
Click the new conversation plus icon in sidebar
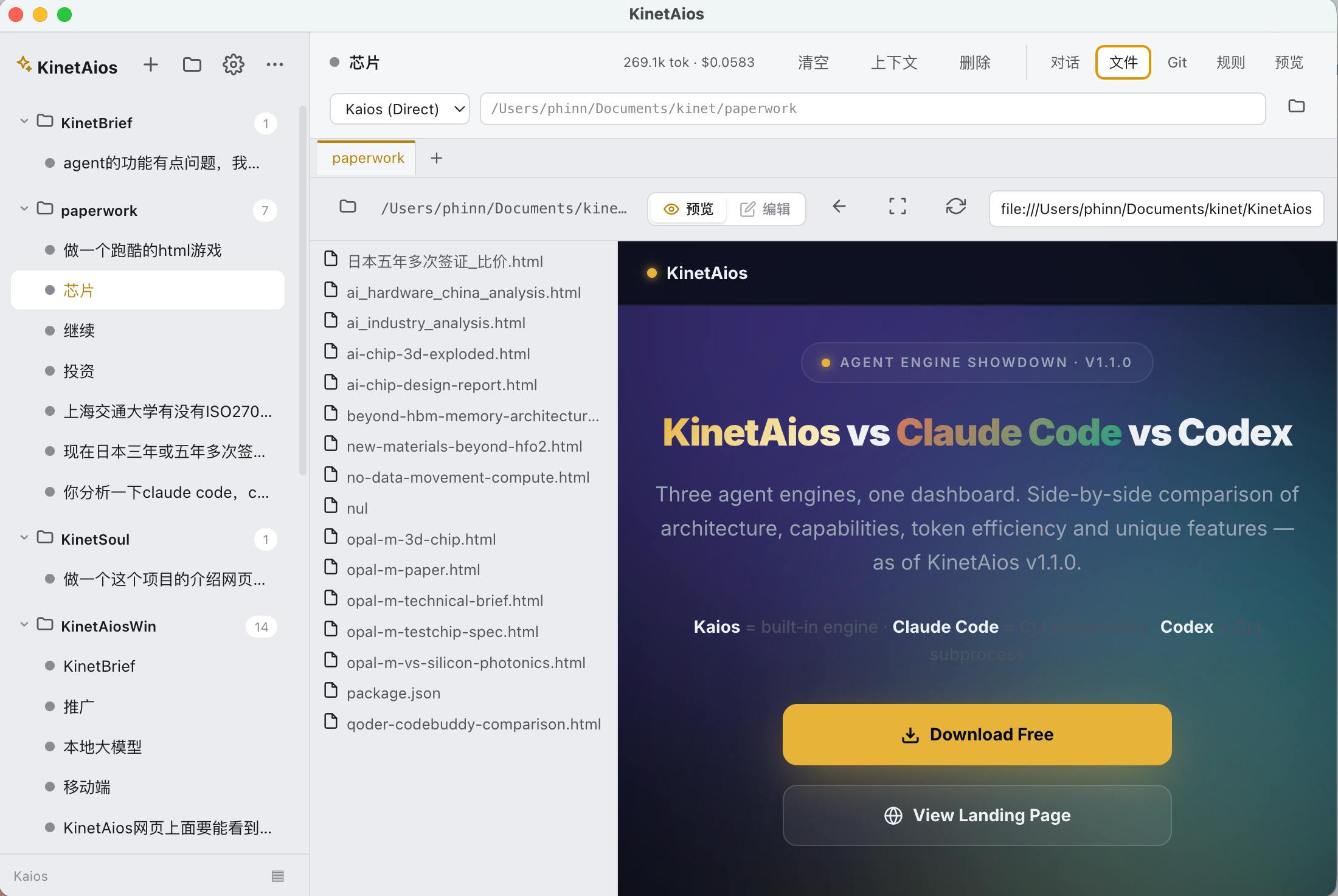click(x=150, y=64)
